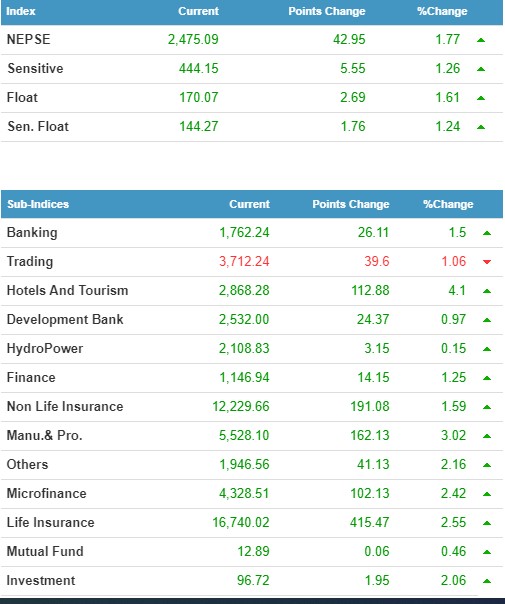Click Non Life Insurance value 12,229.66
The width and height of the screenshot is (505, 604).
point(241,406)
